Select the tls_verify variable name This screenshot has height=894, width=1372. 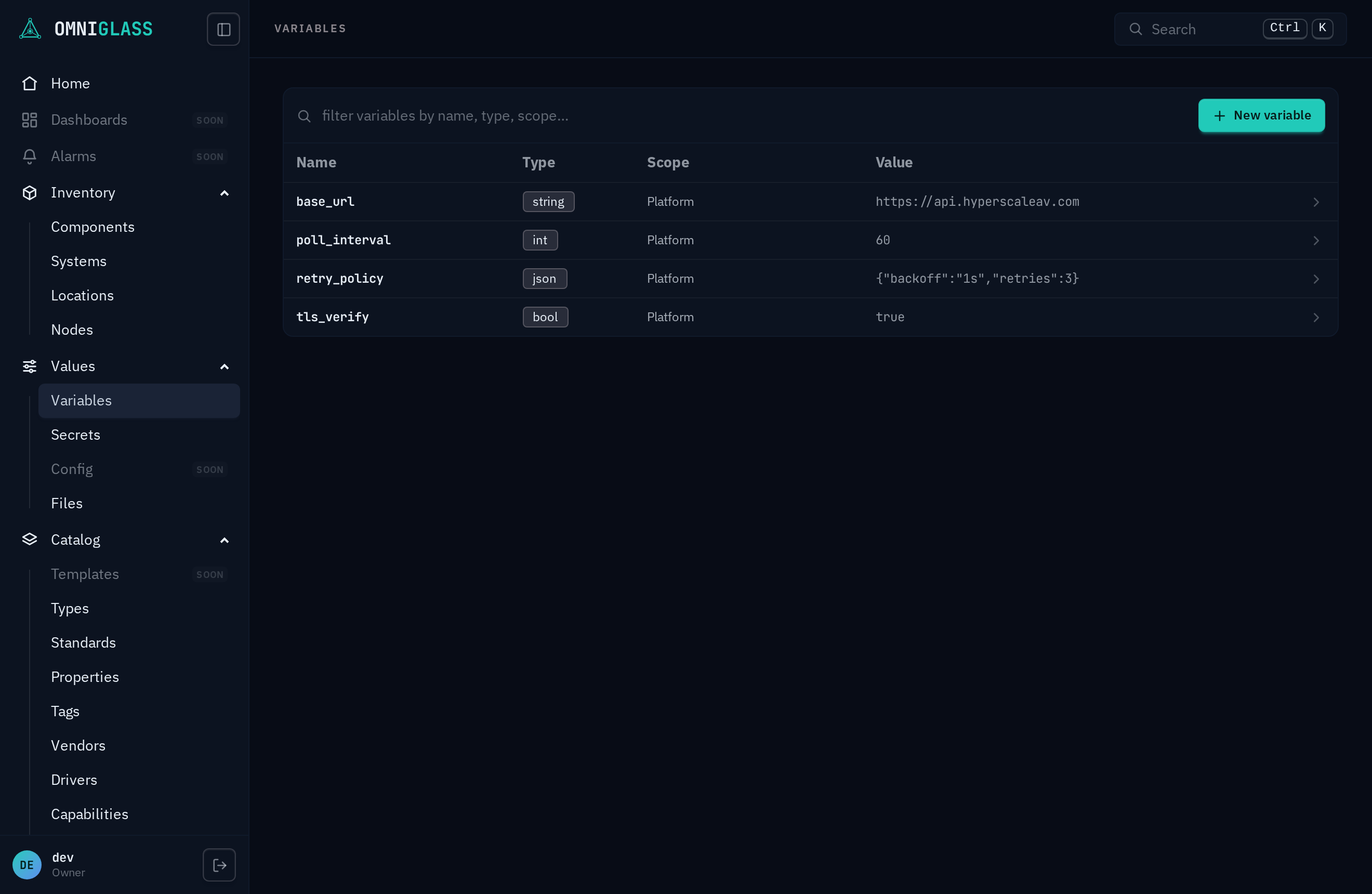(332, 318)
